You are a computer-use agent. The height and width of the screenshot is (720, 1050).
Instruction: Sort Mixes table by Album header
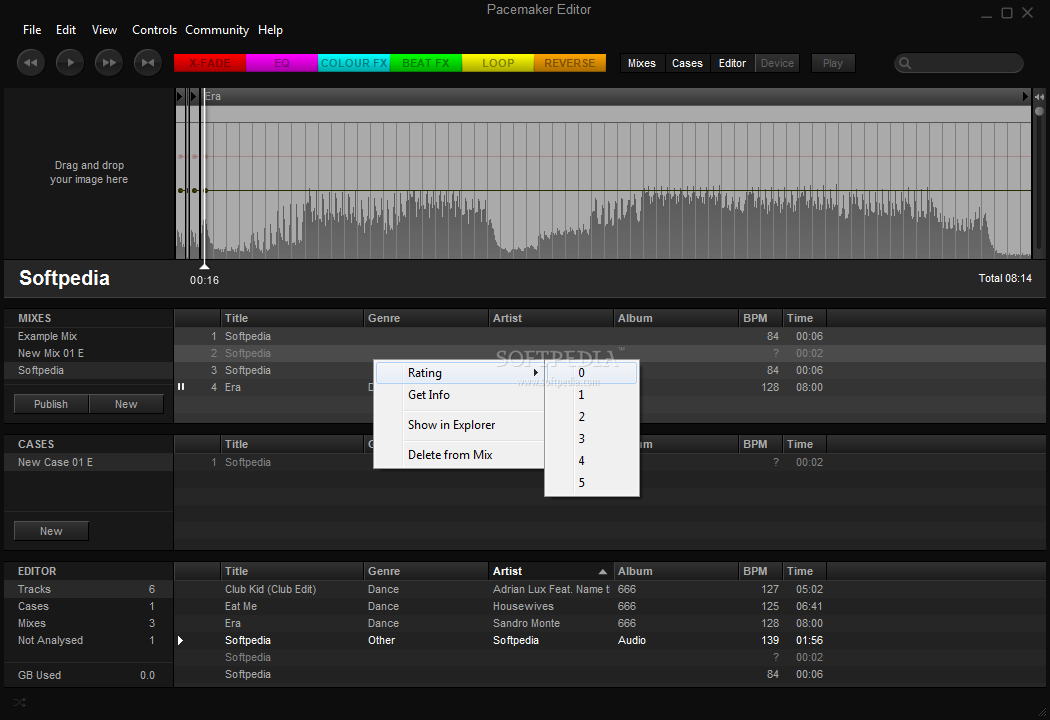tap(676, 318)
